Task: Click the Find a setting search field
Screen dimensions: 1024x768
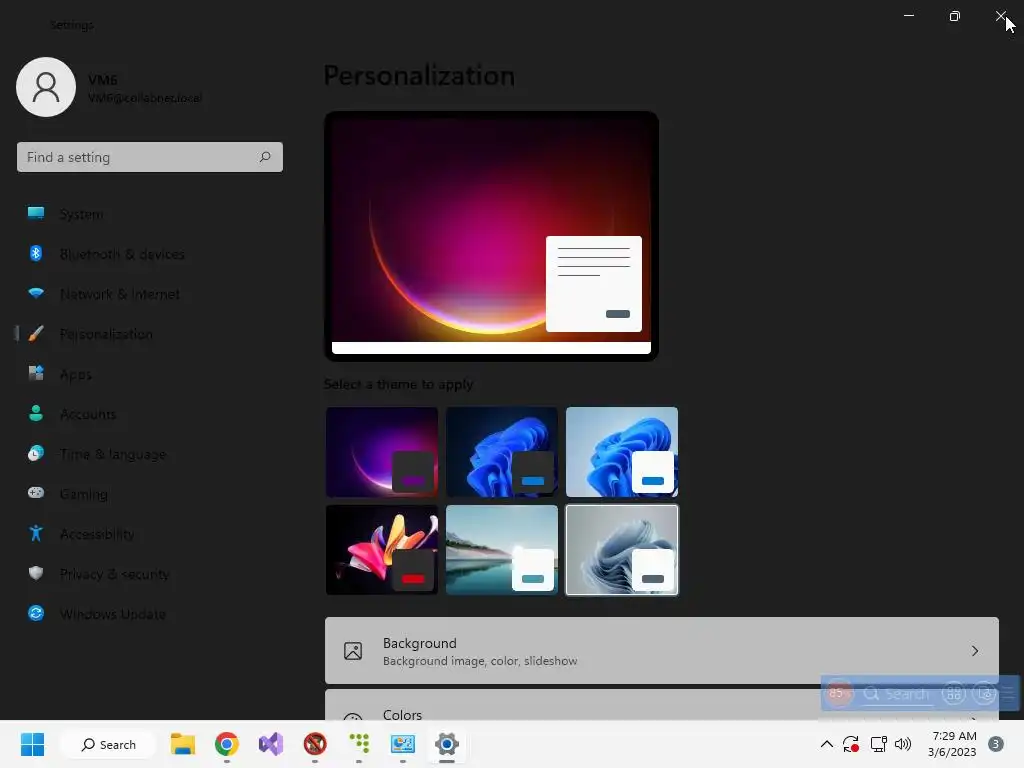Action: tap(150, 157)
